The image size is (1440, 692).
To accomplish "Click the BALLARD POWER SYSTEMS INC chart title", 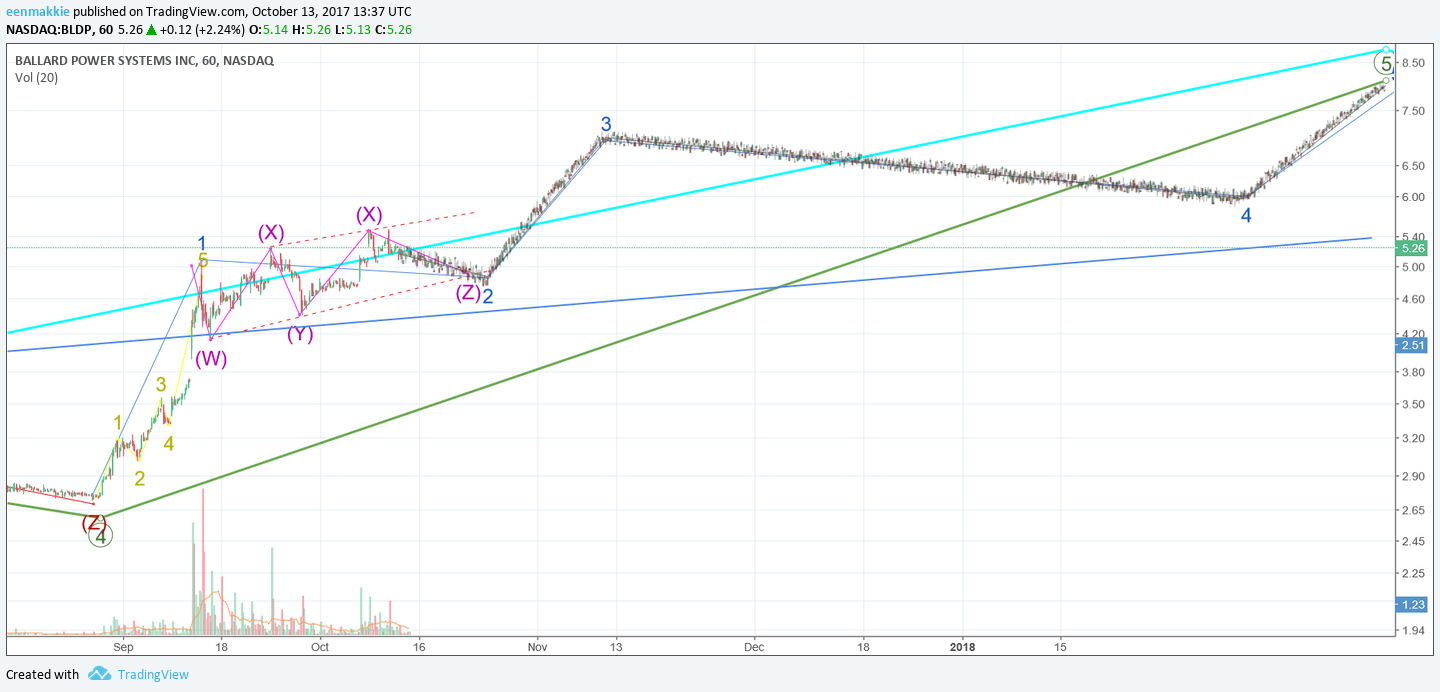I will click(144, 60).
